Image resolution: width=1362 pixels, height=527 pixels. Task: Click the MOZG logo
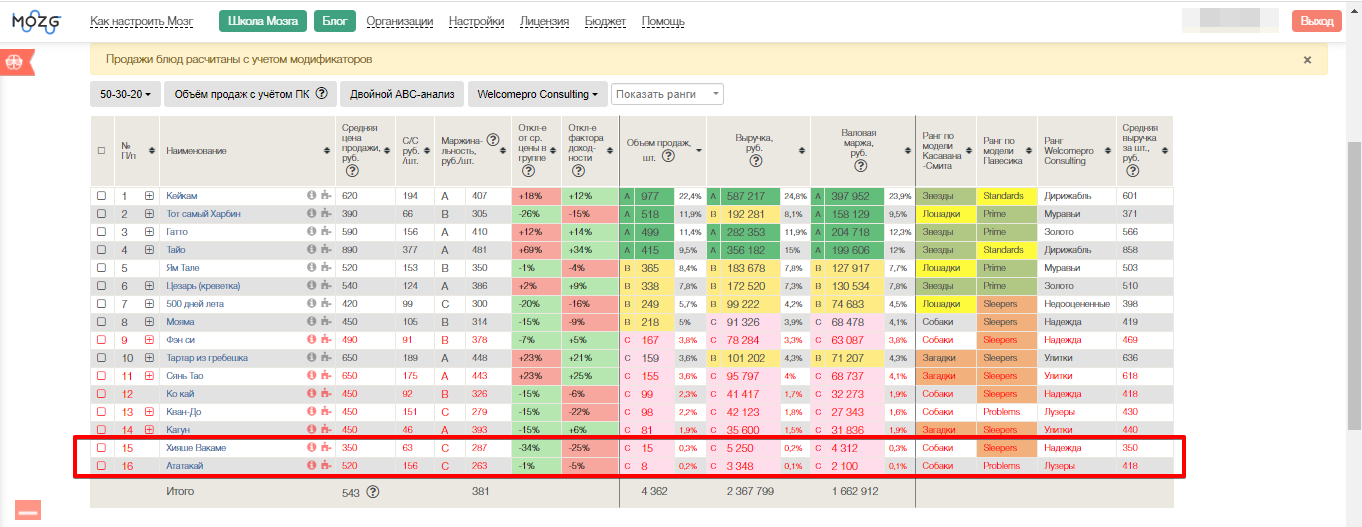(x=37, y=20)
